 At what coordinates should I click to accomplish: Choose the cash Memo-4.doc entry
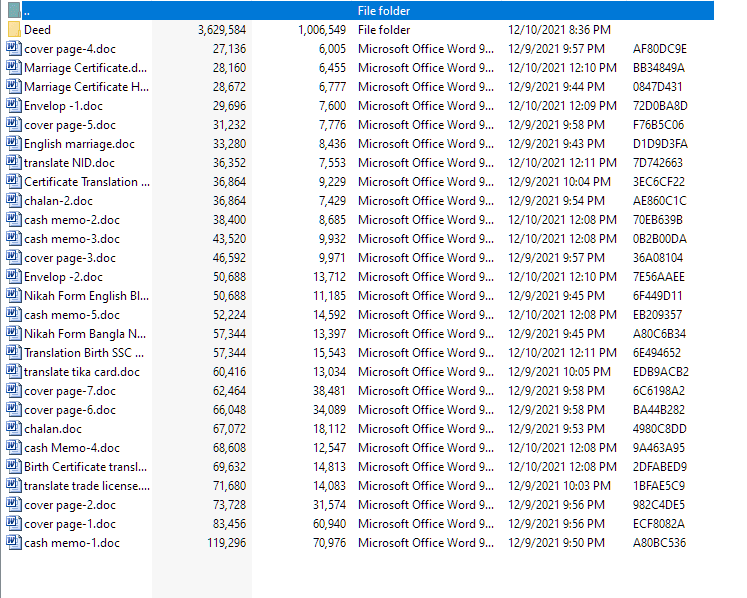click(71, 448)
